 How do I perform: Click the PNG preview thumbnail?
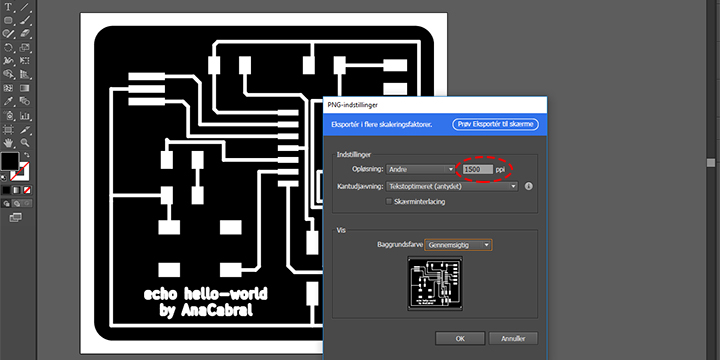[x=435, y=283]
